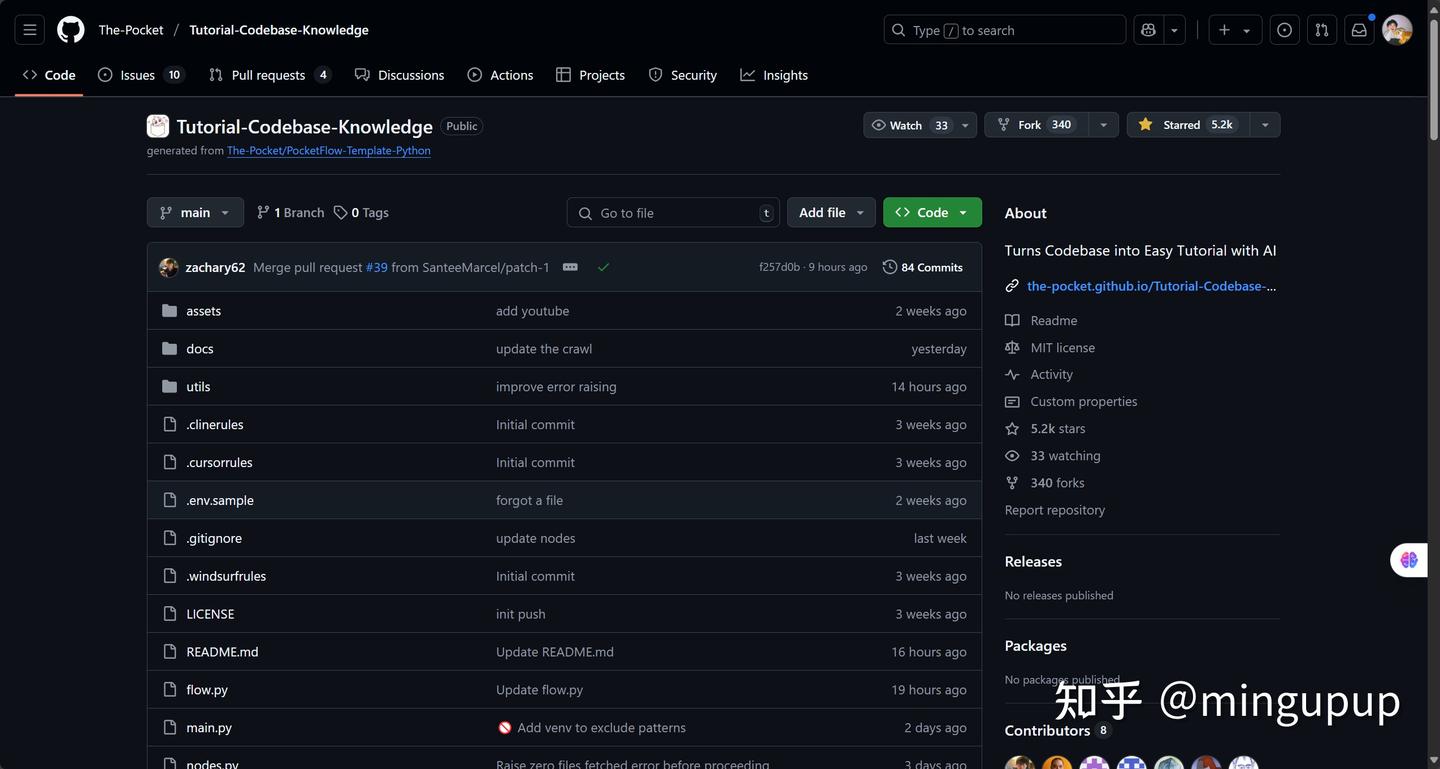Screen dimensions: 1440x769
Task: Open the Add file dropdown
Action: 831,212
